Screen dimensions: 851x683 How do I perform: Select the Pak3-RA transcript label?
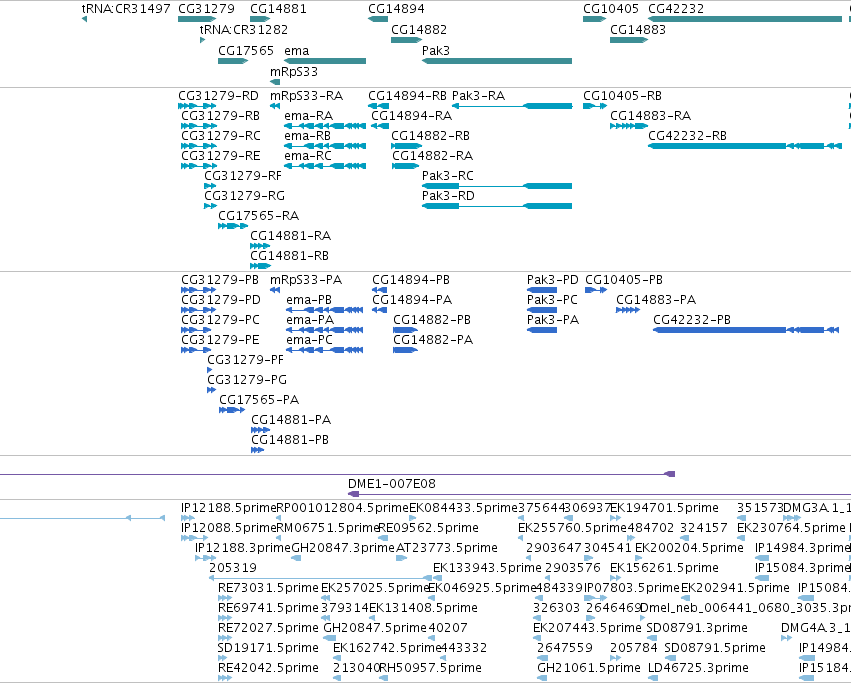478,96
